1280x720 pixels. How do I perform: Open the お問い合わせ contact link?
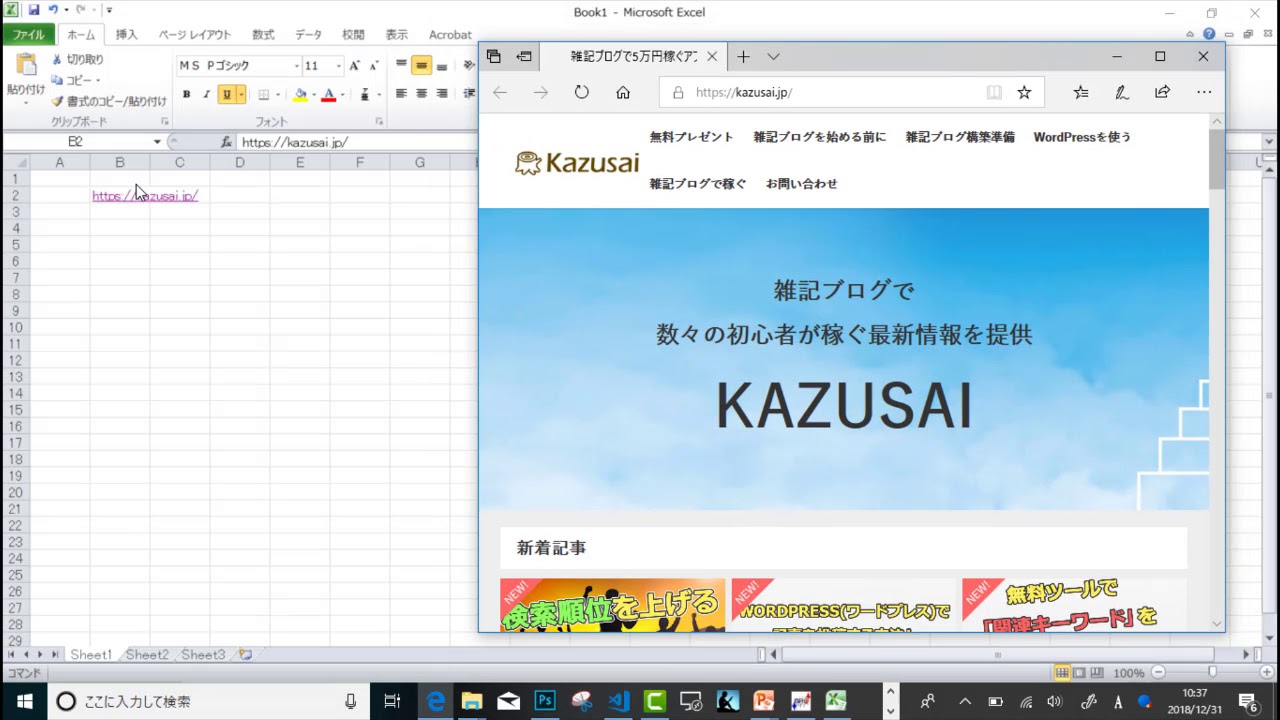(x=801, y=184)
